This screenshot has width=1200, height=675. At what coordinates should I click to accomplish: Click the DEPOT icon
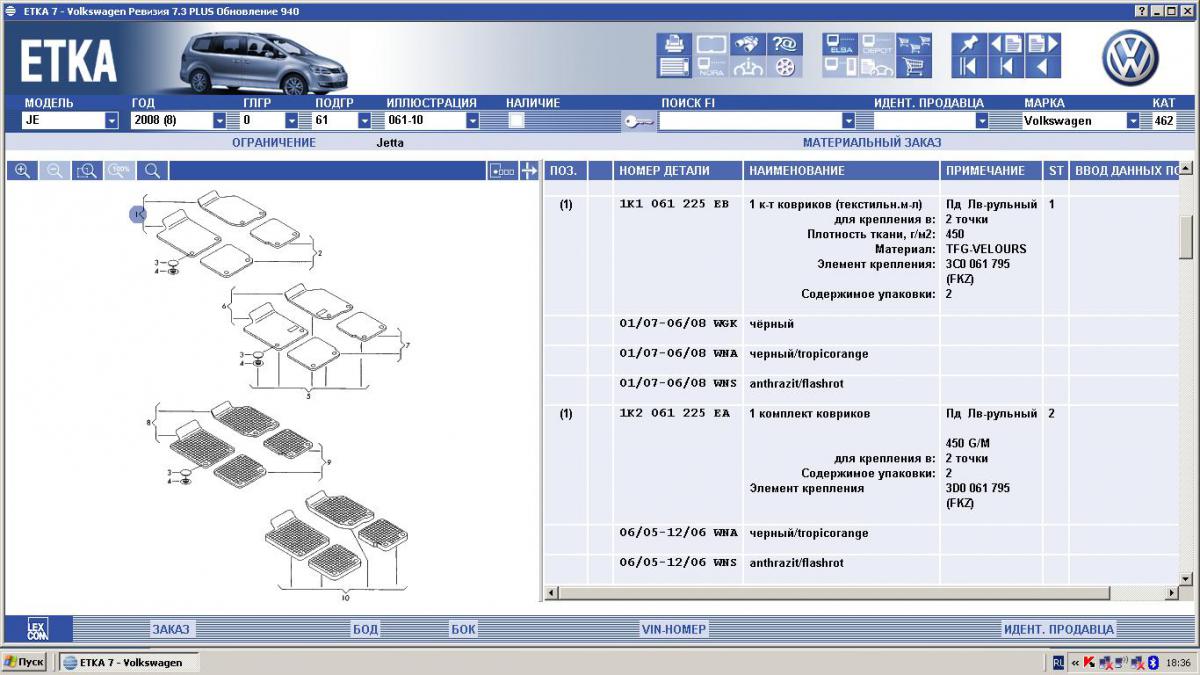coord(877,44)
